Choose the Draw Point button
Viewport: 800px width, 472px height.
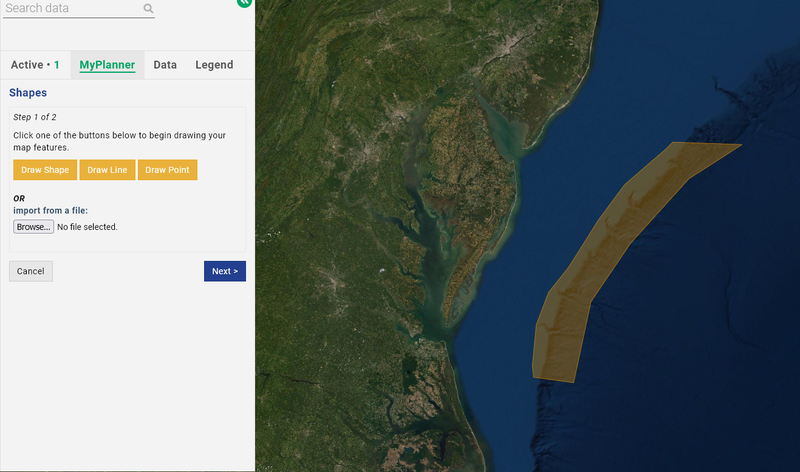[x=167, y=170]
